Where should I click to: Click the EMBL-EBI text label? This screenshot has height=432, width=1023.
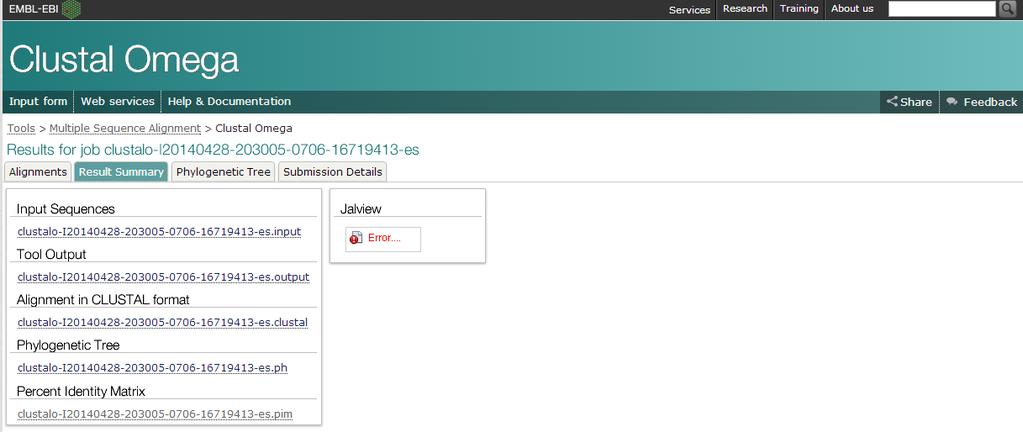pos(33,8)
